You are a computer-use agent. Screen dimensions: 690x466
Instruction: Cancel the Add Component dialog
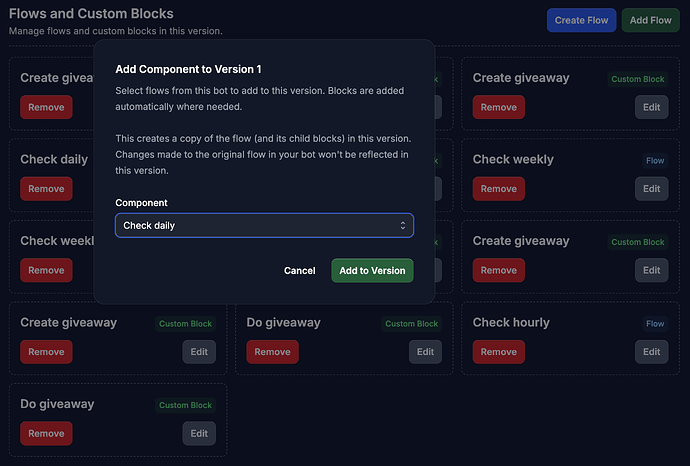coord(299,271)
